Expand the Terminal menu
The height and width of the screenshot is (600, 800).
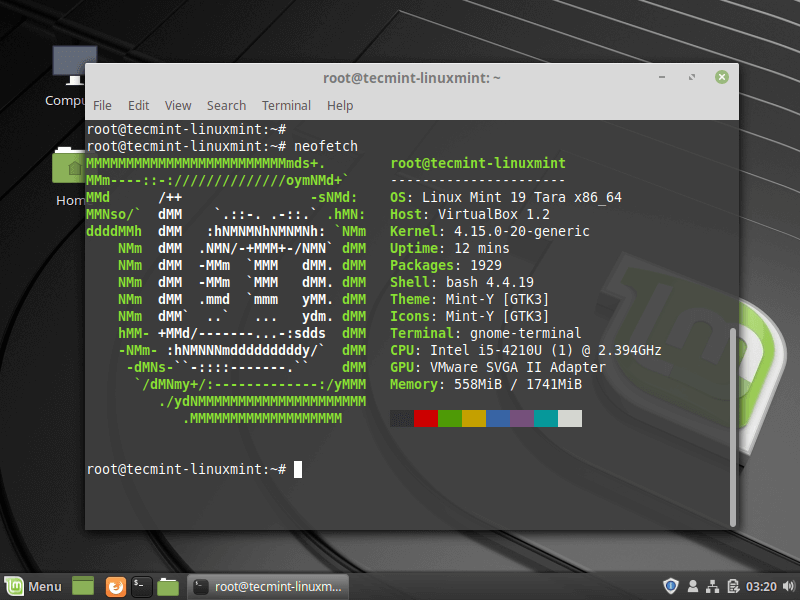coord(286,105)
